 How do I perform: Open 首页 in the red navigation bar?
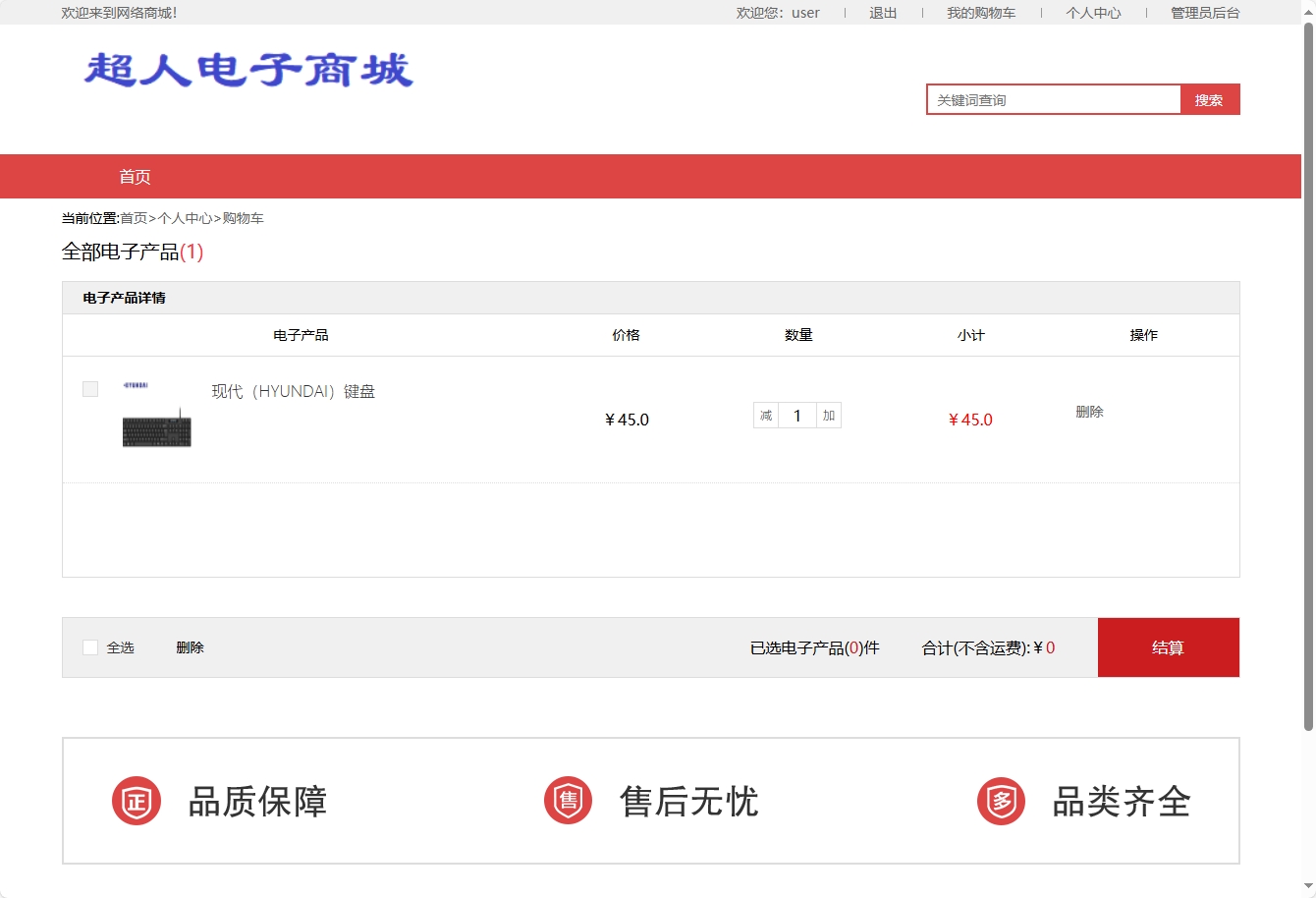[136, 177]
